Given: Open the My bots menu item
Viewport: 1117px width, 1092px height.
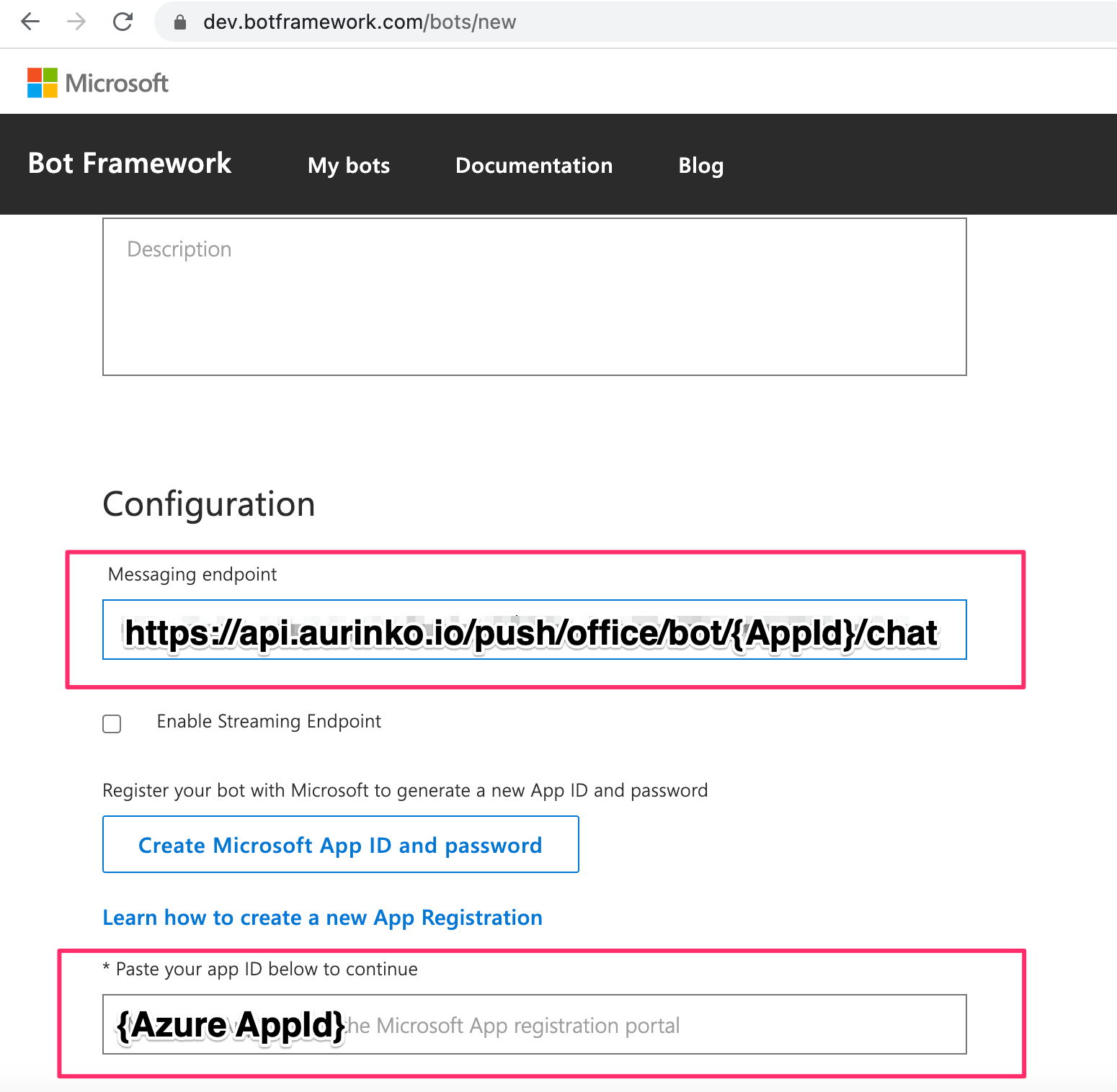Looking at the screenshot, I should coord(349,166).
